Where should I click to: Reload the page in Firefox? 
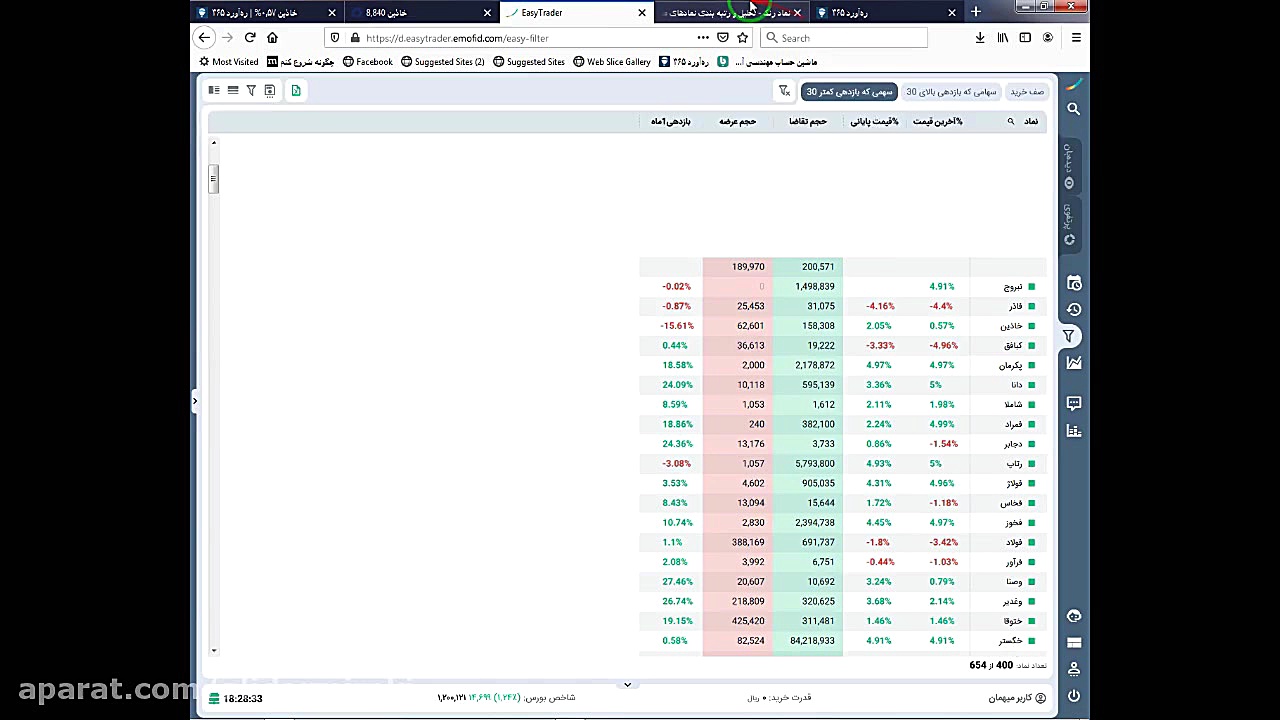tap(249, 38)
